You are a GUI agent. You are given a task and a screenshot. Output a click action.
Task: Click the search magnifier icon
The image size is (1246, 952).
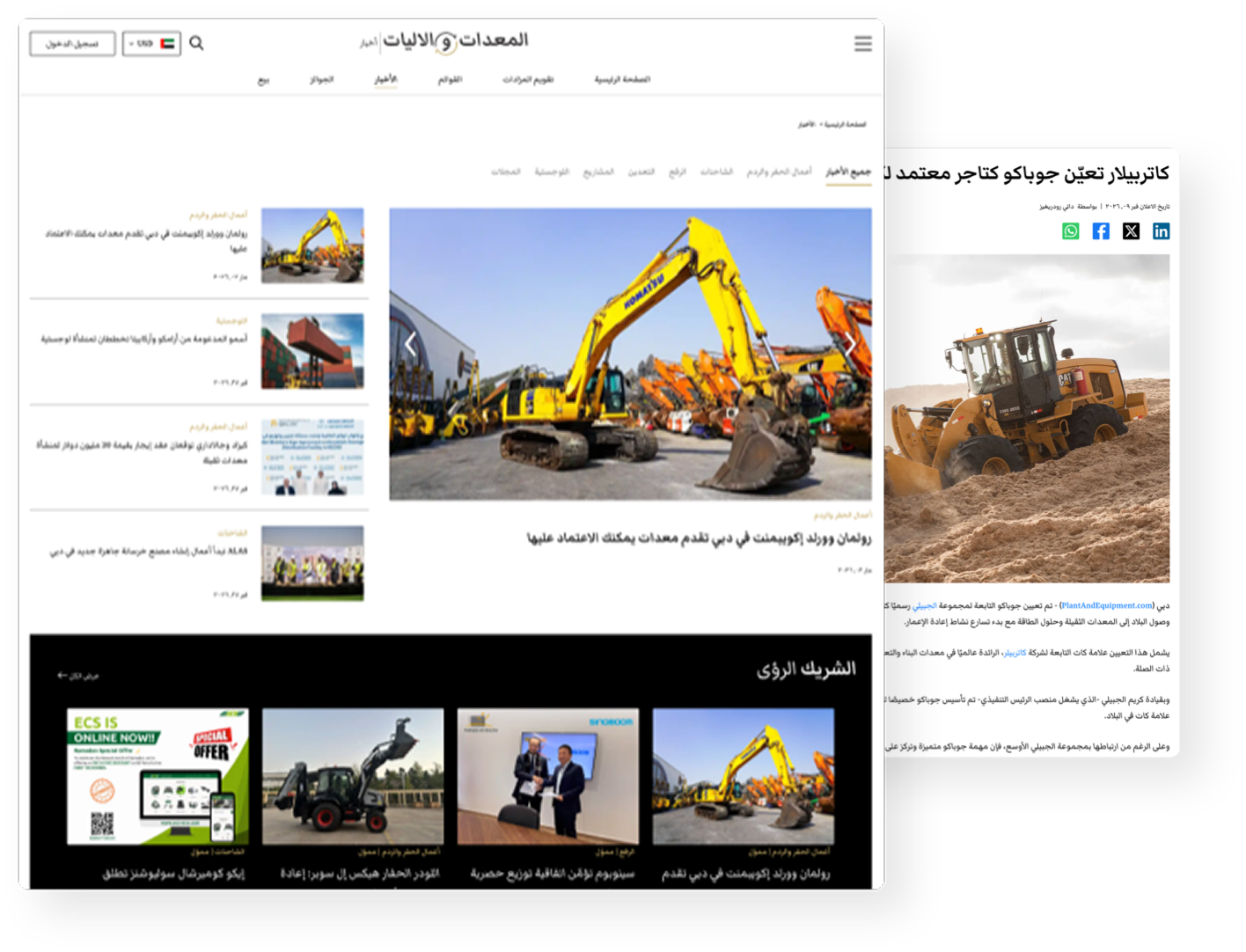[196, 43]
